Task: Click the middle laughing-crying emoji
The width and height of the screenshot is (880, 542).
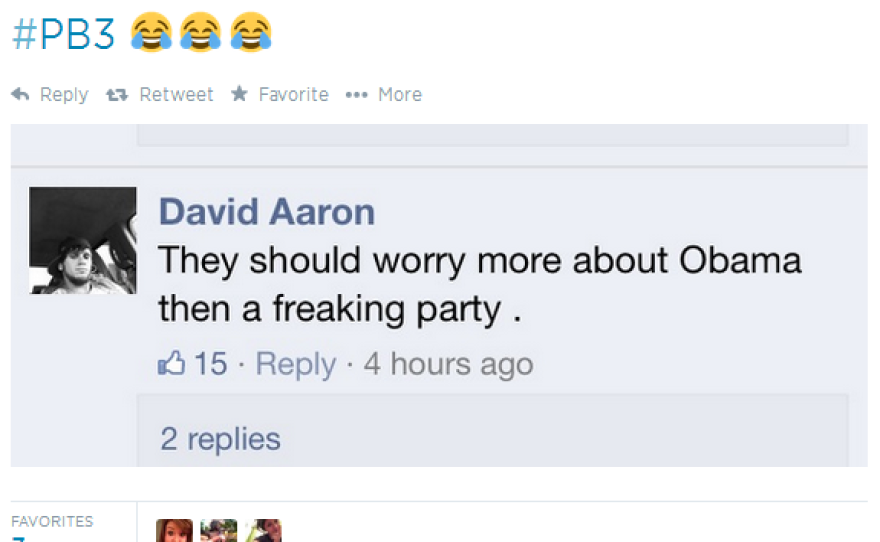Action: (201, 32)
